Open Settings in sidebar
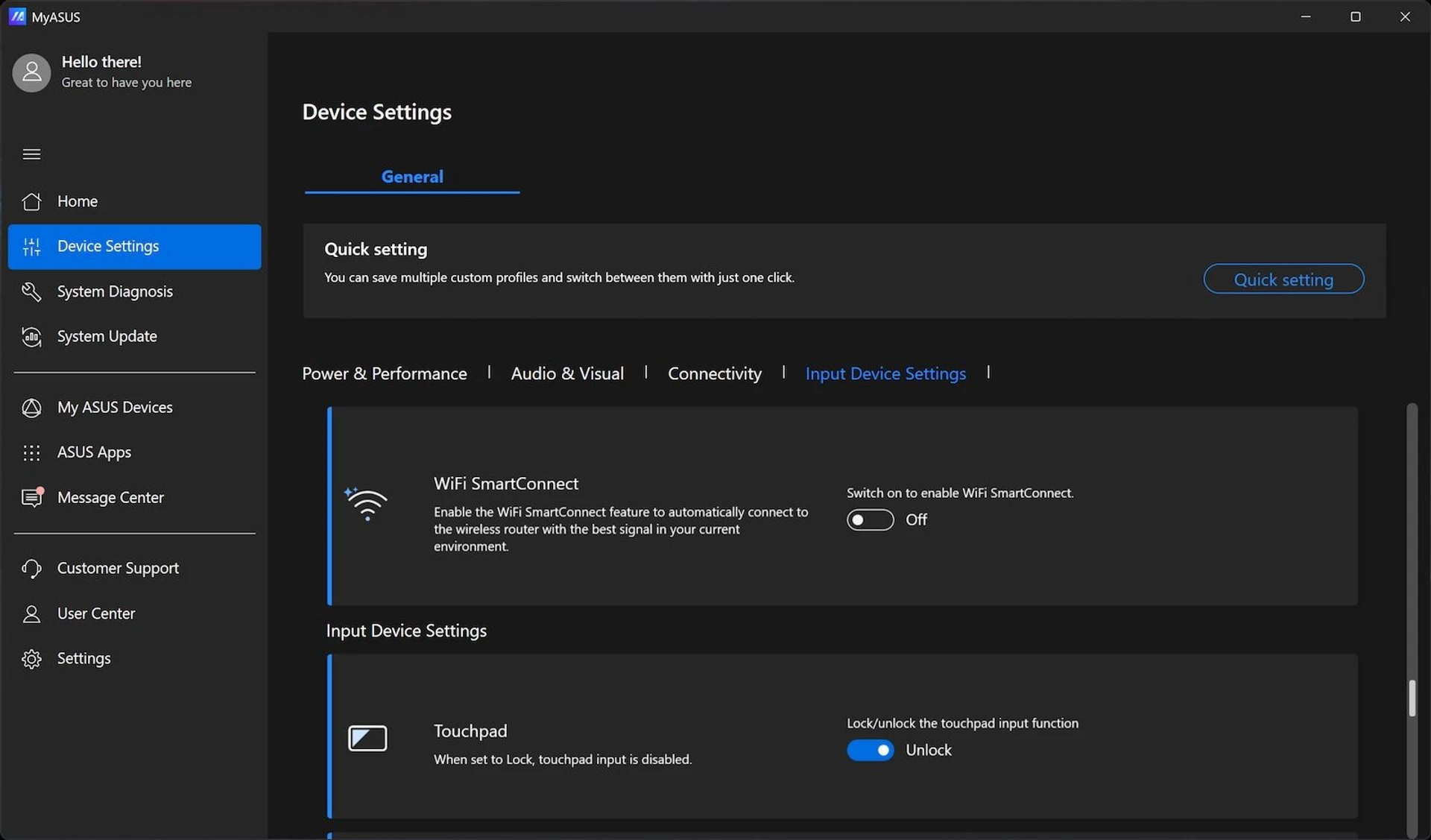This screenshot has width=1431, height=840. (x=134, y=659)
